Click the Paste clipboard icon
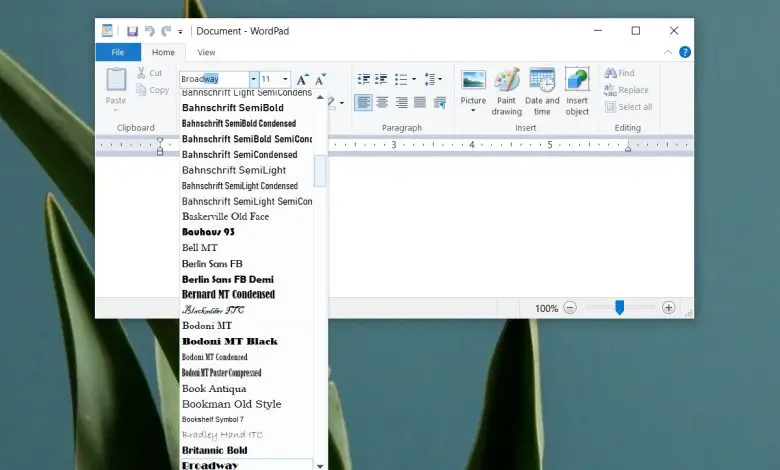Viewport: 780px width, 470px height. (116, 80)
